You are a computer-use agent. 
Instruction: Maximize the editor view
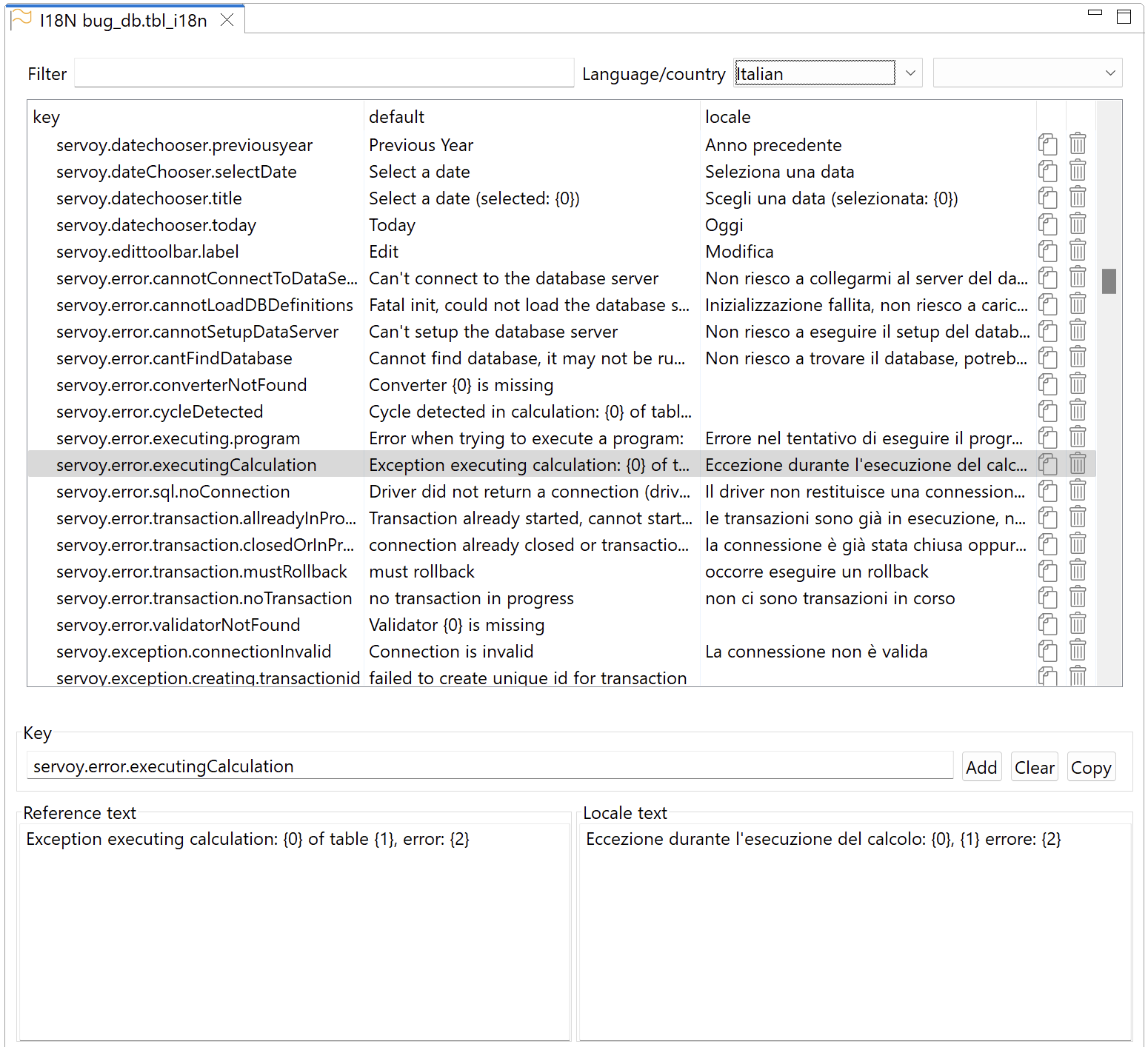(1124, 16)
